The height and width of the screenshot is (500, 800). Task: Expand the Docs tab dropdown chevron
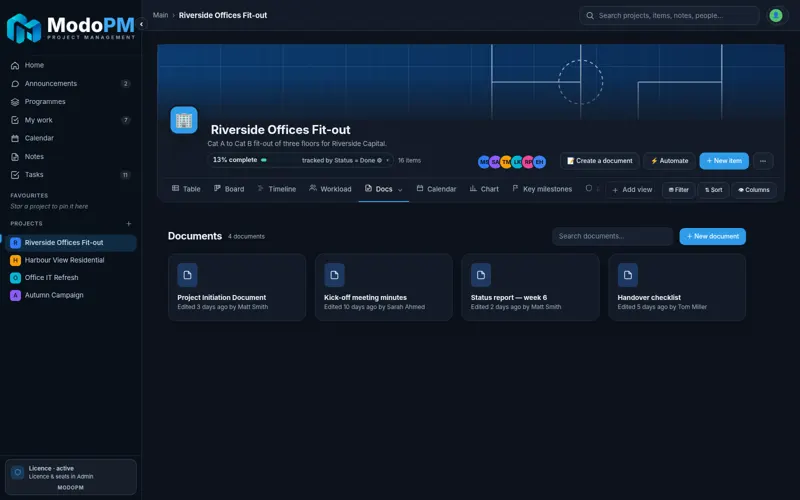(401, 189)
